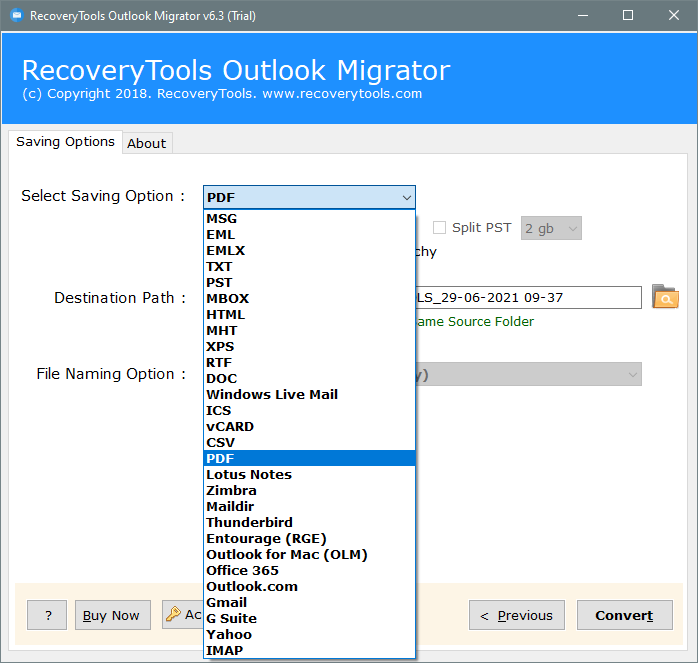Choose EML from the saving list
This screenshot has width=698, height=663.
coord(309,235)
